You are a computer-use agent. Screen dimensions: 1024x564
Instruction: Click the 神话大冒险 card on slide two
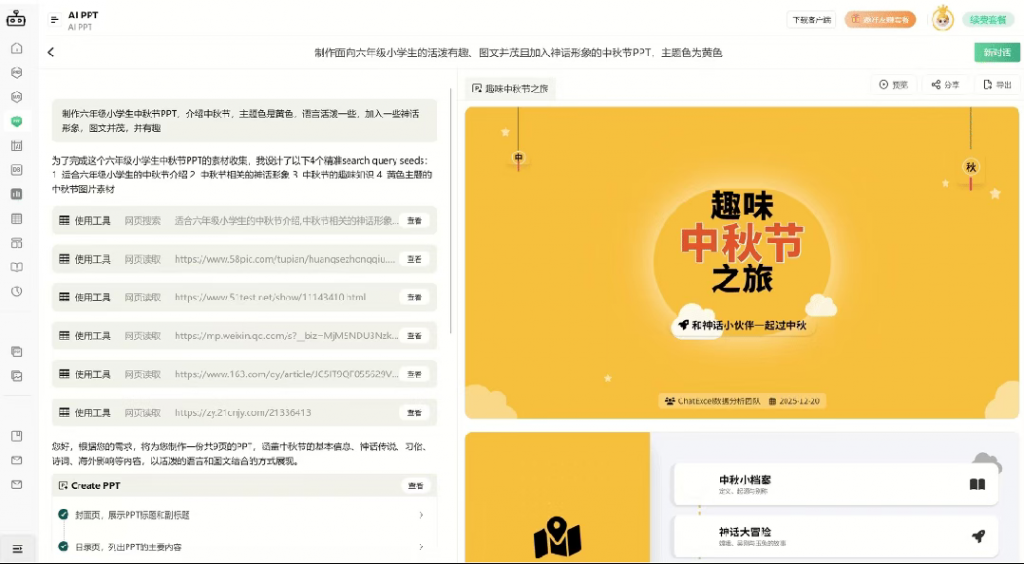click(835, 537)
